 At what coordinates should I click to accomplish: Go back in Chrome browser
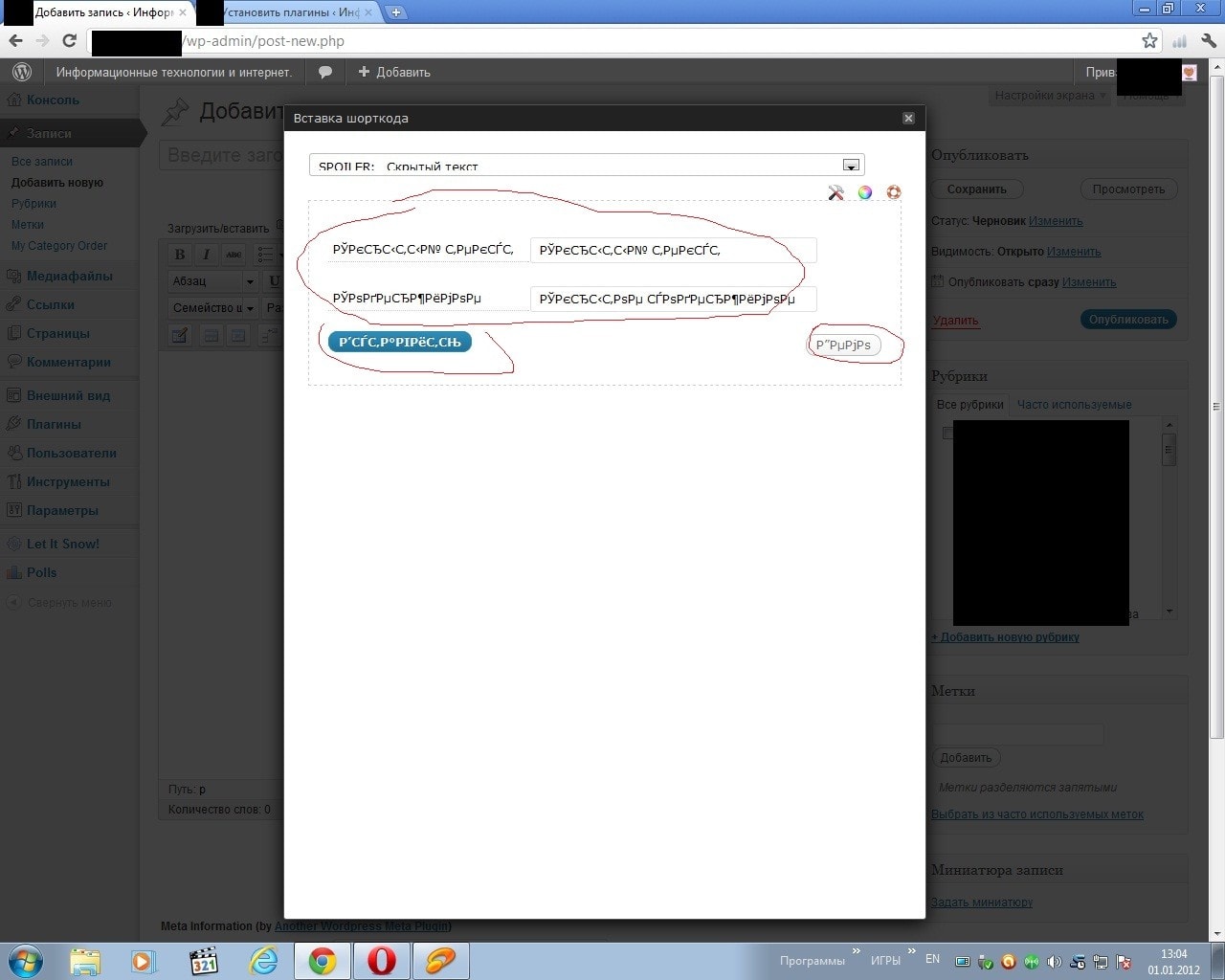(15, 40)
